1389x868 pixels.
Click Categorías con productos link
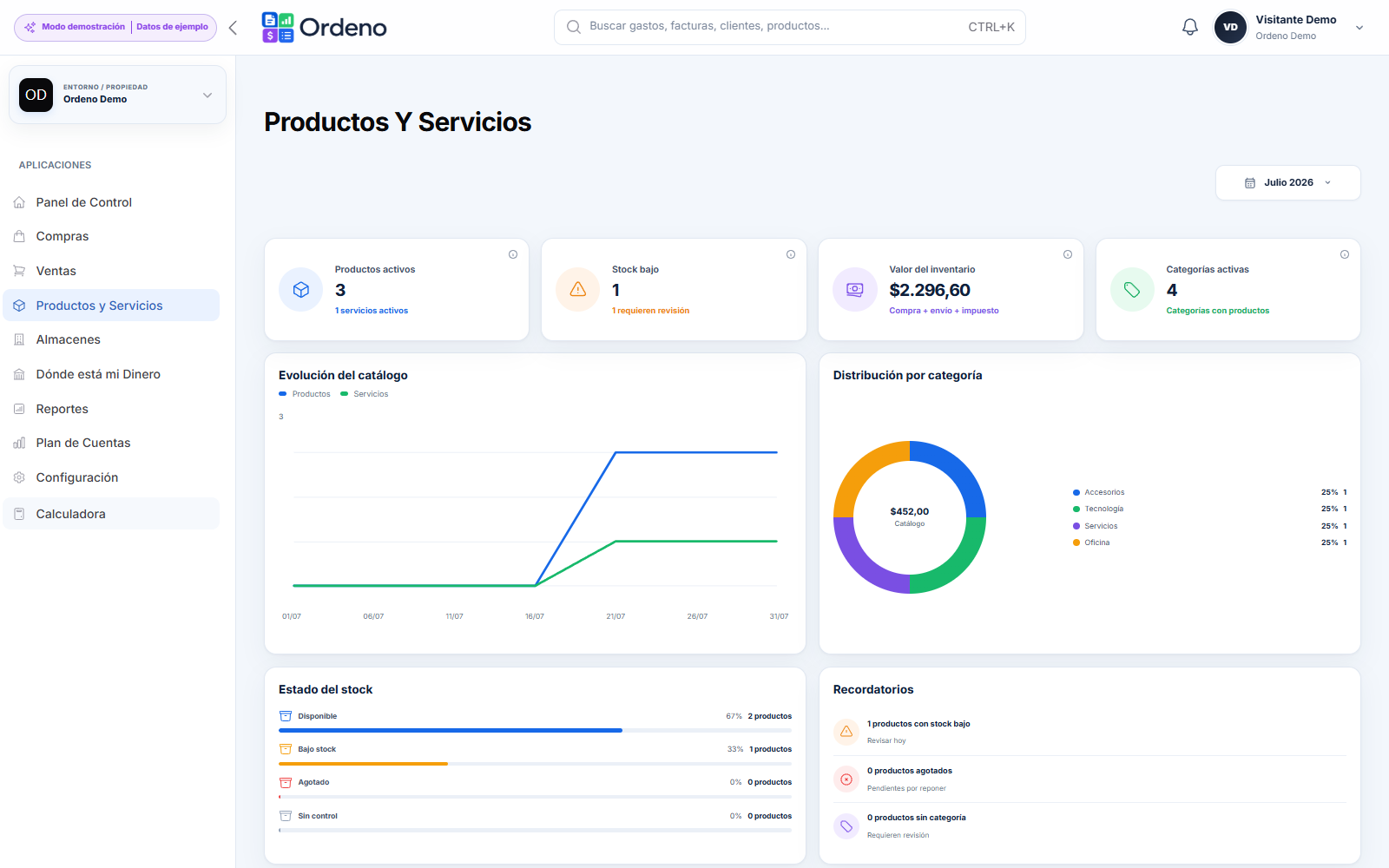(x=1217, y=311)
